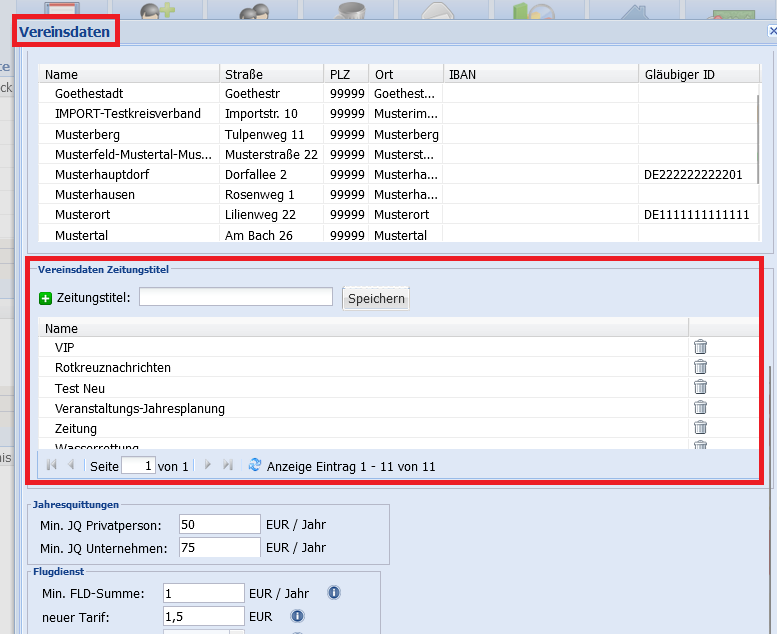Screen dimensions: 777x634
Task: Focus the Min. JQ Privatperson field
Action: 220,524
